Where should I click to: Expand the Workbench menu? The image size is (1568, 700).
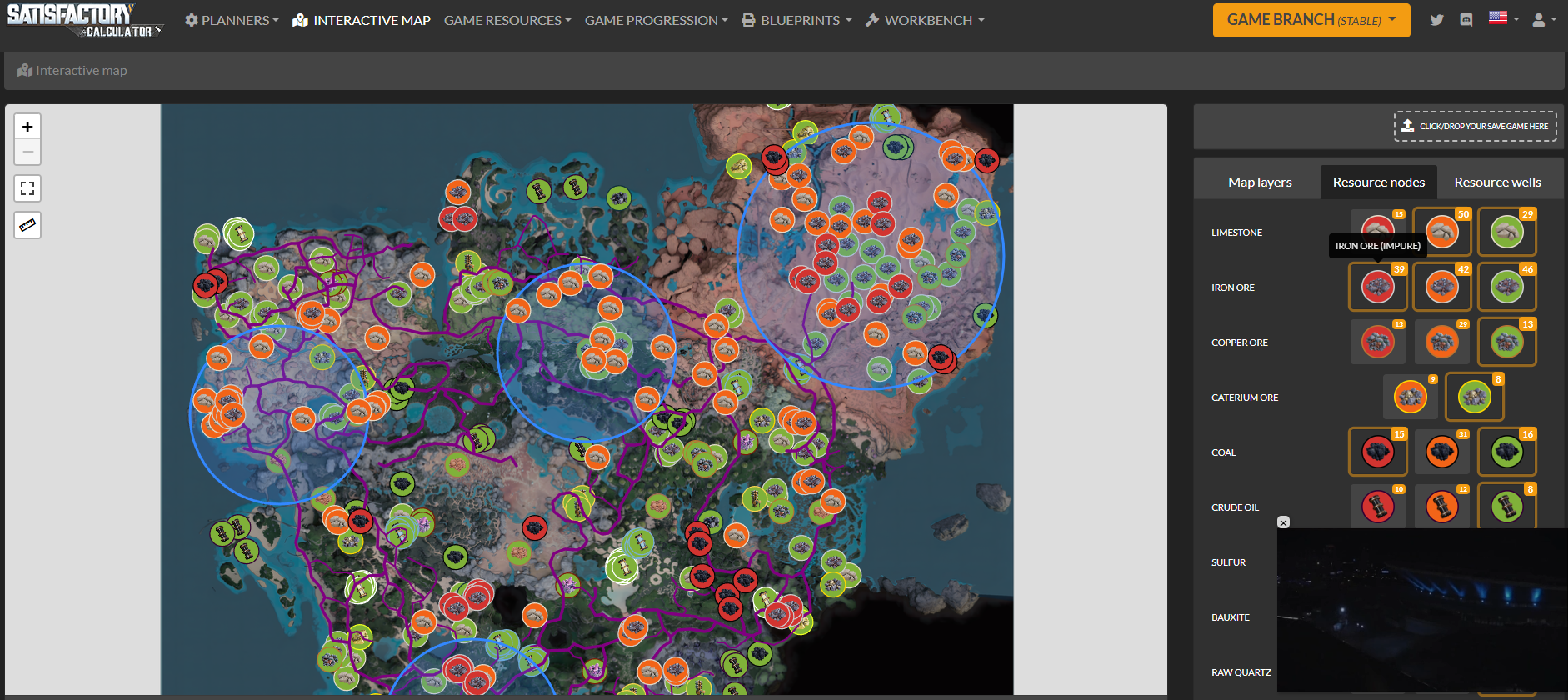point(925,20)
